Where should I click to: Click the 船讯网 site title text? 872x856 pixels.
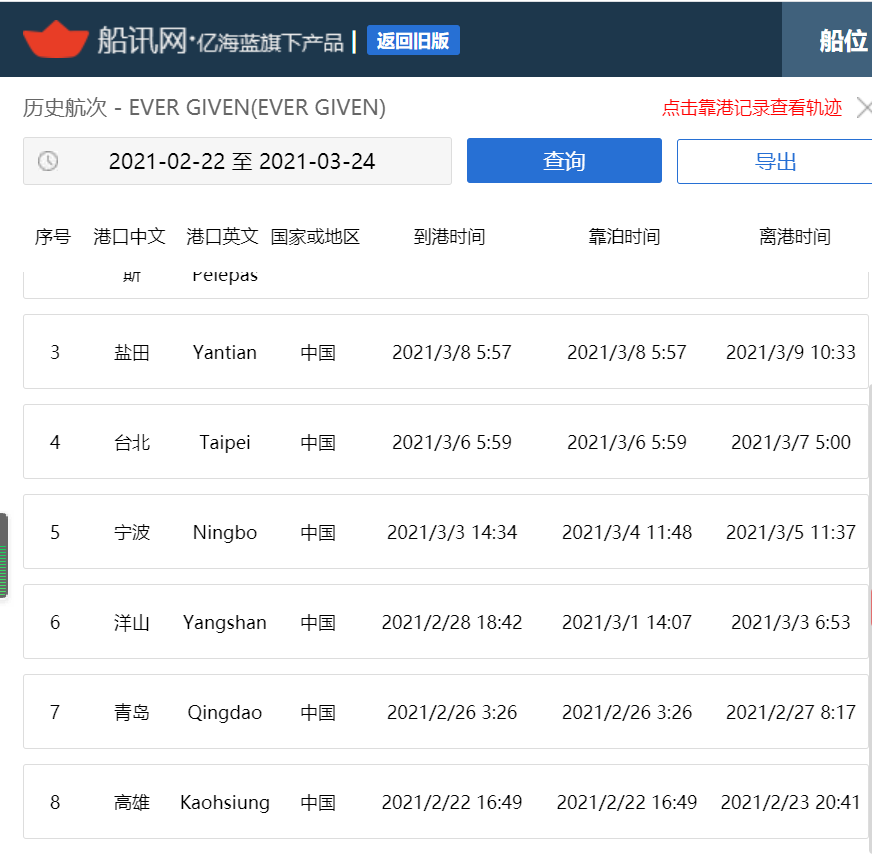(142, 40)
